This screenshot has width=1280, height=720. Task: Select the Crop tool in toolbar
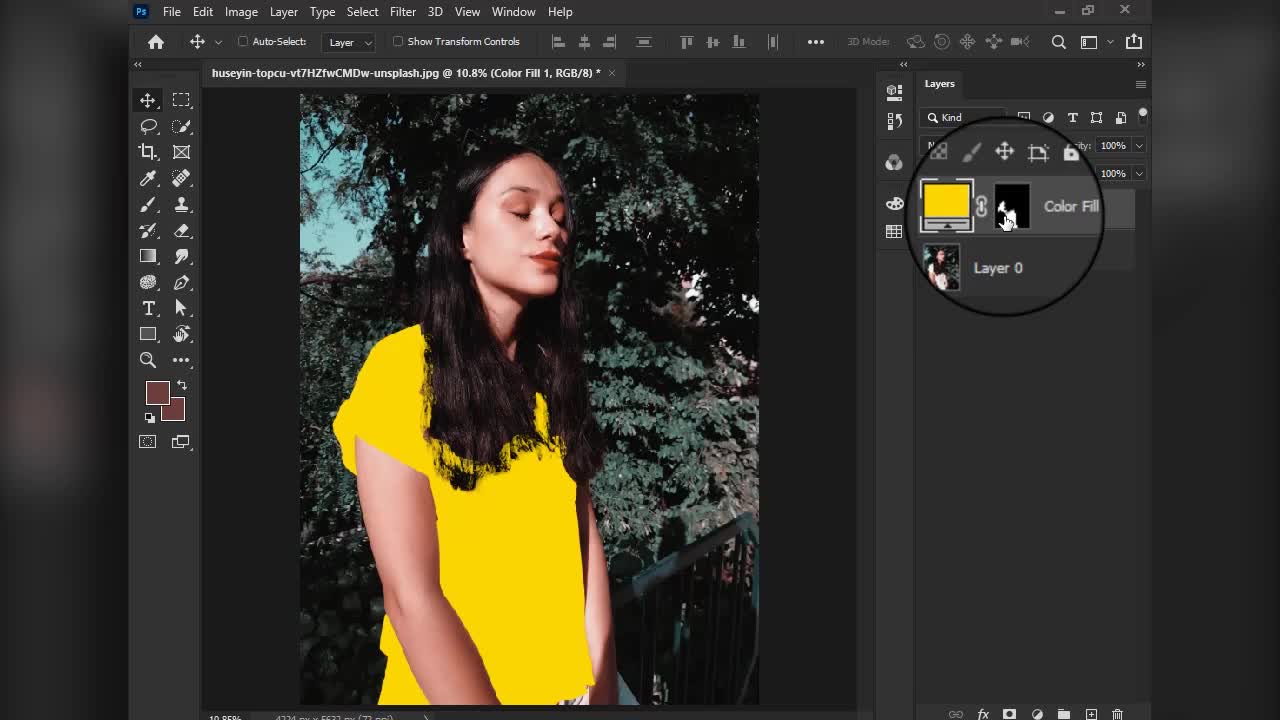(148, 152)
